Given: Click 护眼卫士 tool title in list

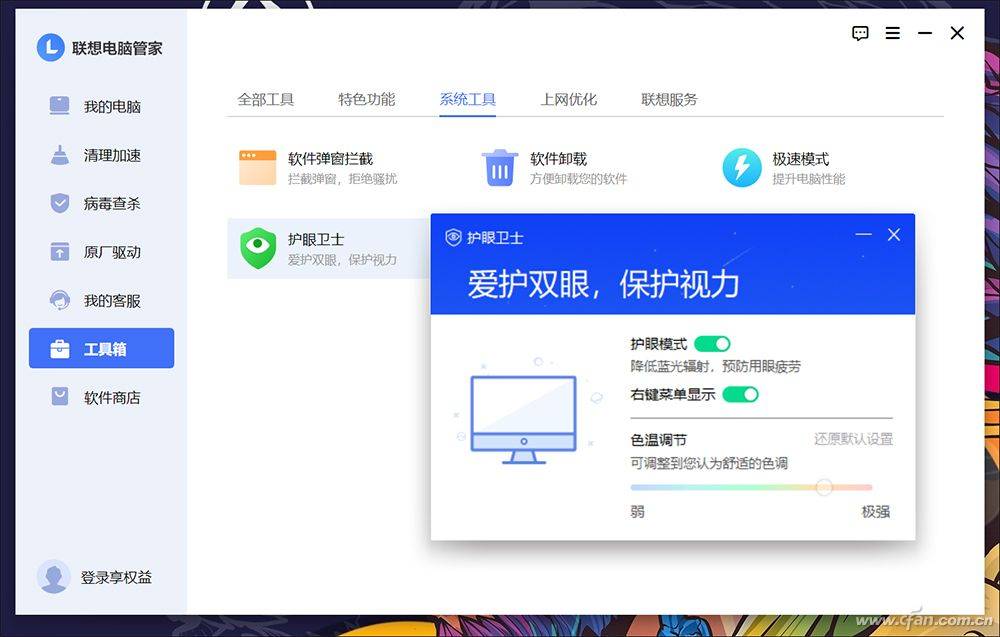Looking at the screenshot, I should click(316, 239).
